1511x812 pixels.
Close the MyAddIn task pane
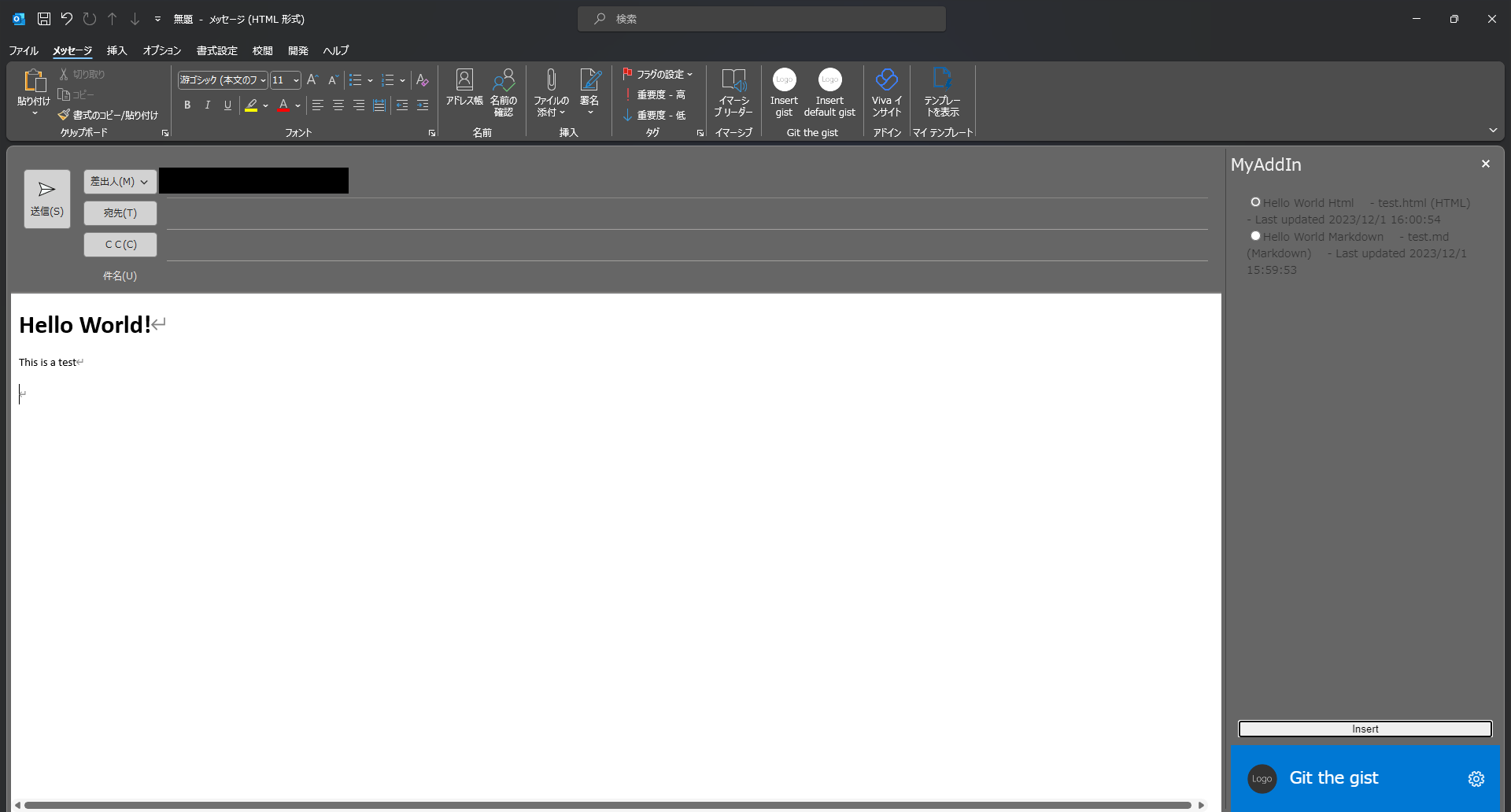click(1486, 164)
